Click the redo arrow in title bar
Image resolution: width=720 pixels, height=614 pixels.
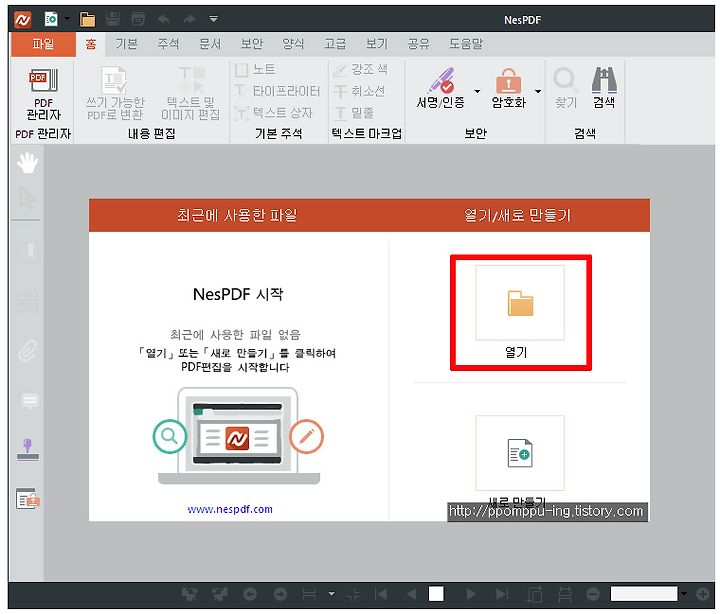pos(189,19)
